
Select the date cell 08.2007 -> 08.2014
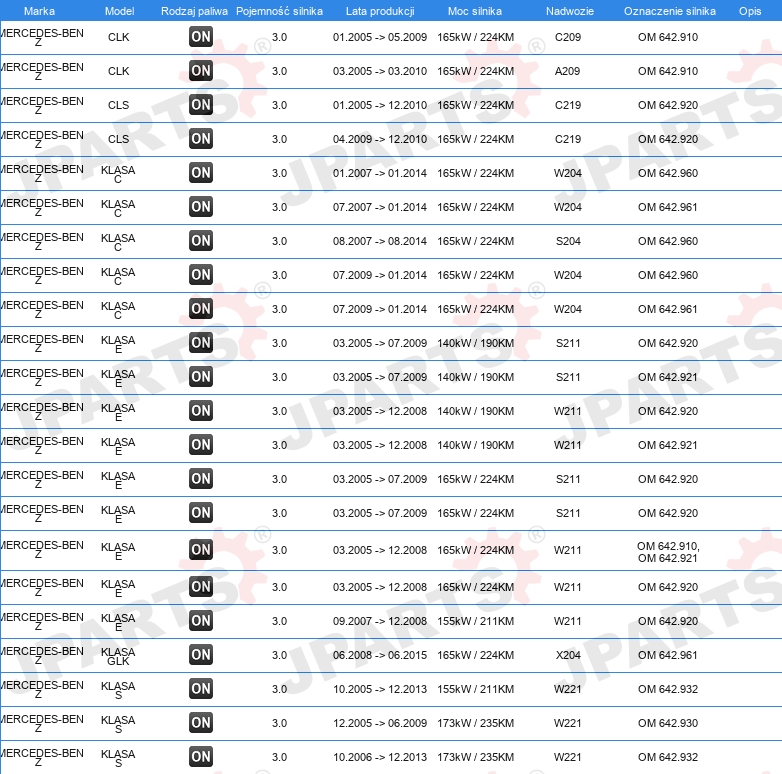(x=380, y=241)
